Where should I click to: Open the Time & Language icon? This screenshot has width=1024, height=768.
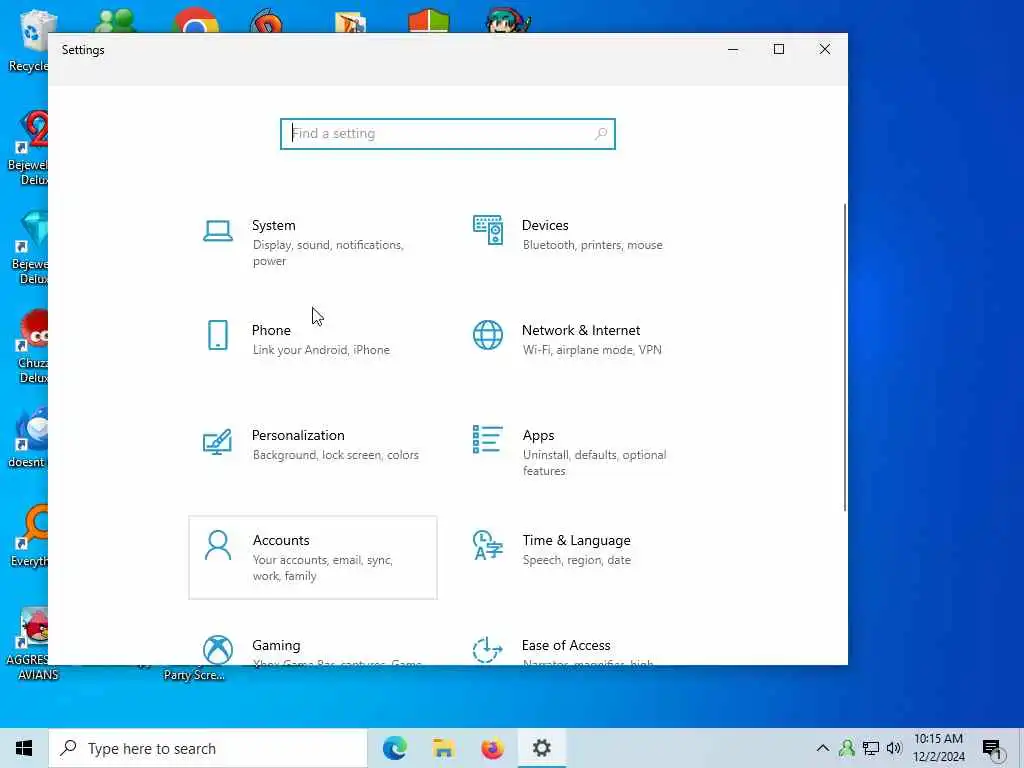pos(488,545)
